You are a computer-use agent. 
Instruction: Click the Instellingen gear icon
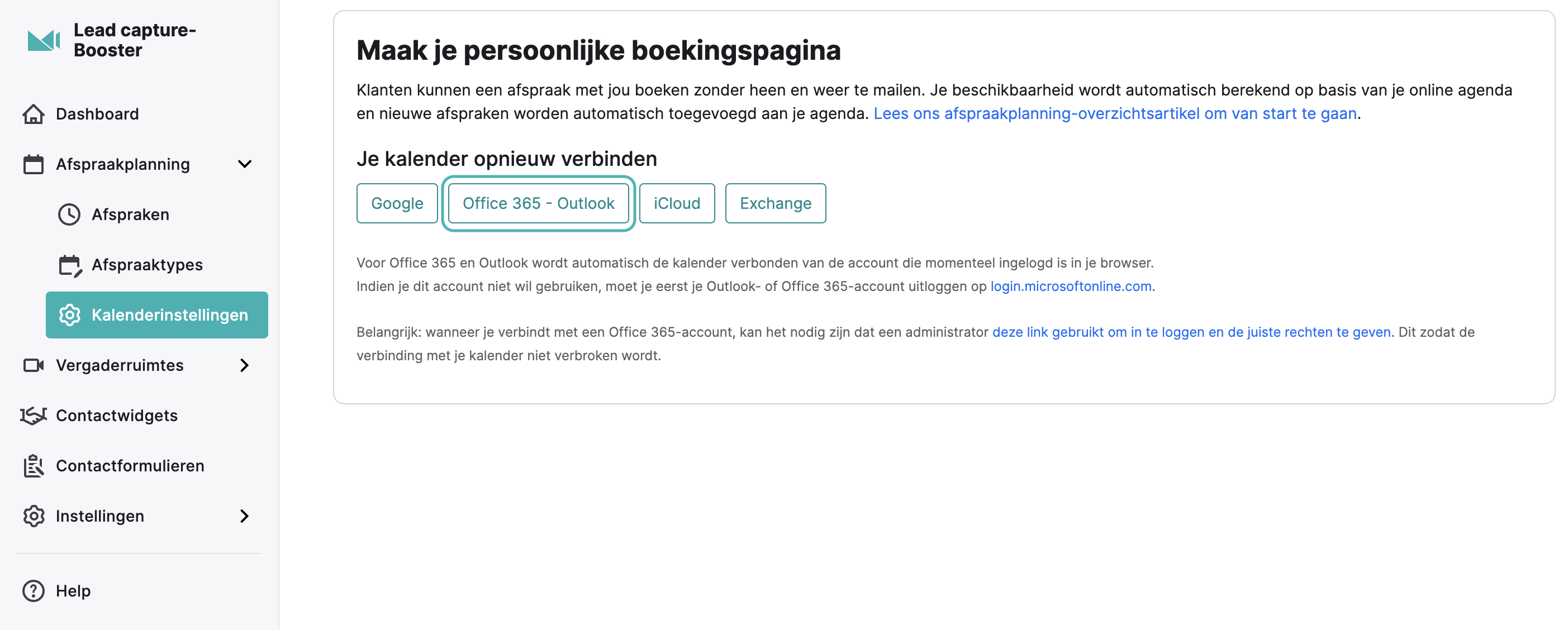pyautogui.click(x=34, y=516)
